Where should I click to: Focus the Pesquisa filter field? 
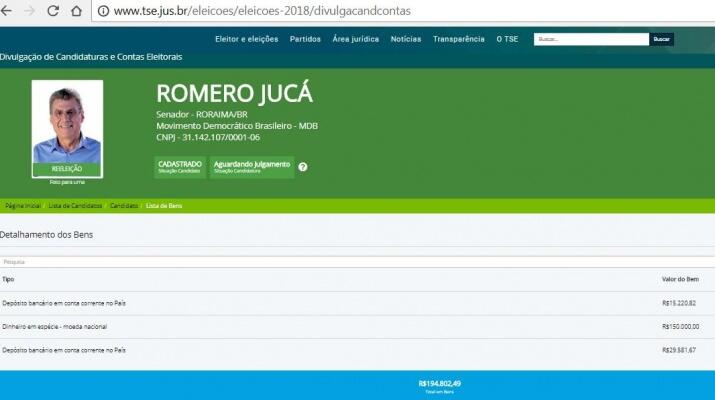tap(358, 262)
